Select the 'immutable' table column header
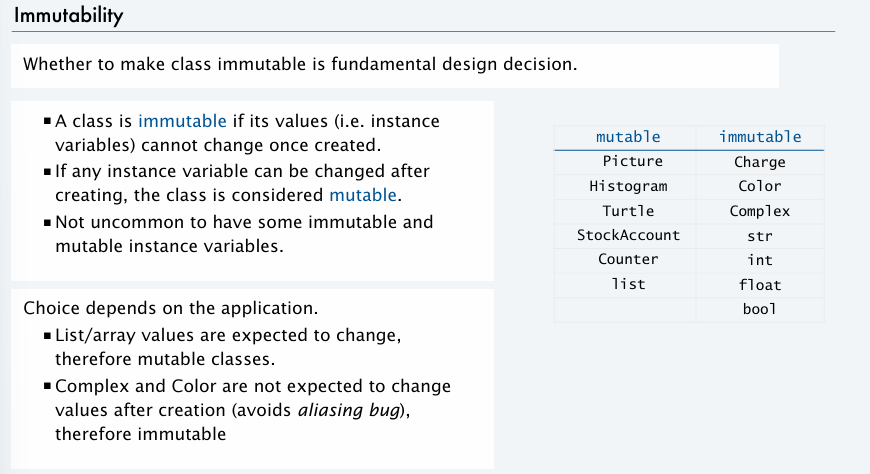This screenshot has height=474, width=870. 760,137
